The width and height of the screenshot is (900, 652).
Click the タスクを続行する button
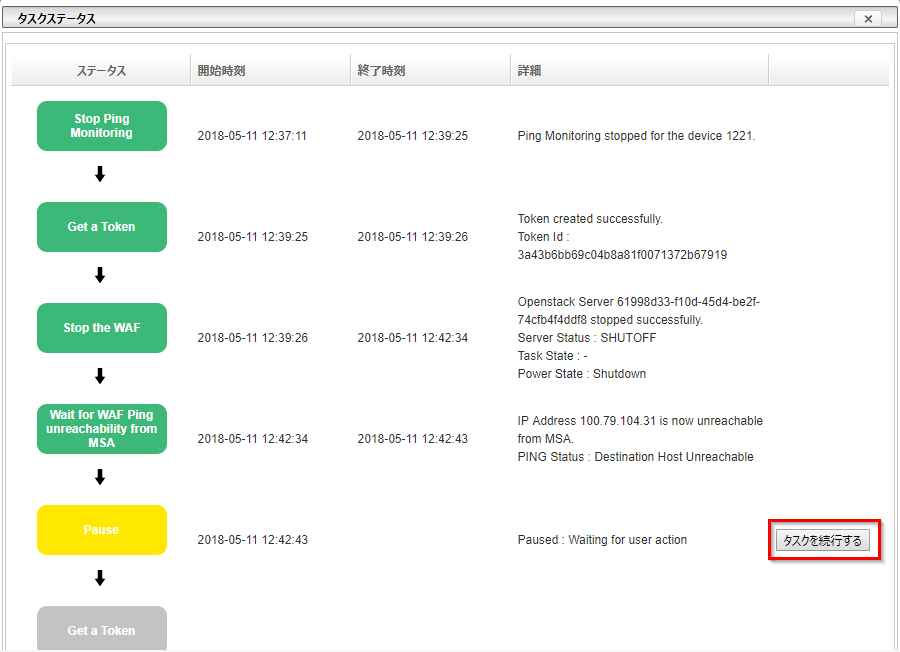[x=823, y=540]
